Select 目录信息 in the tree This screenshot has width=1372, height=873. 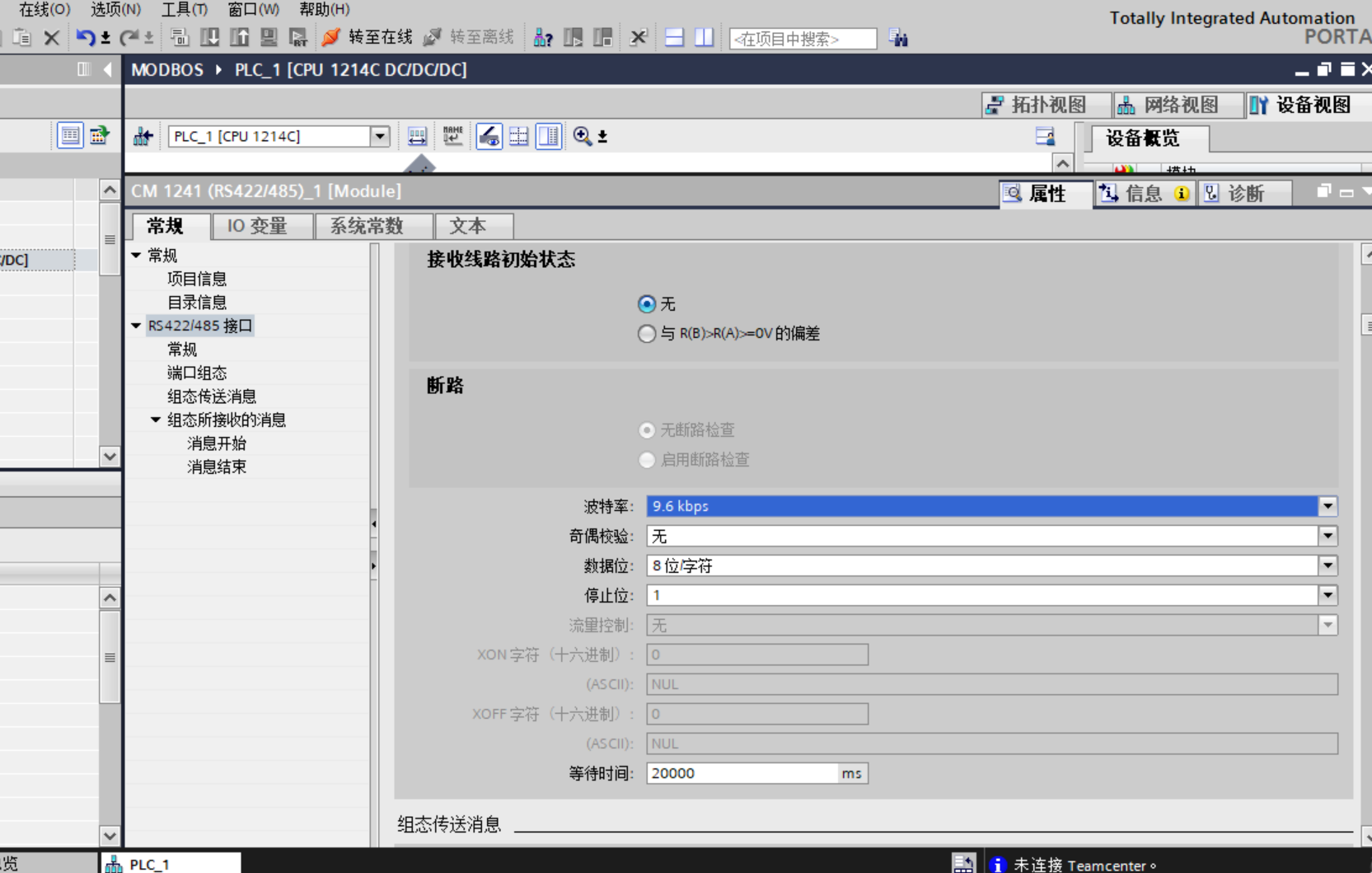[197, 303]
